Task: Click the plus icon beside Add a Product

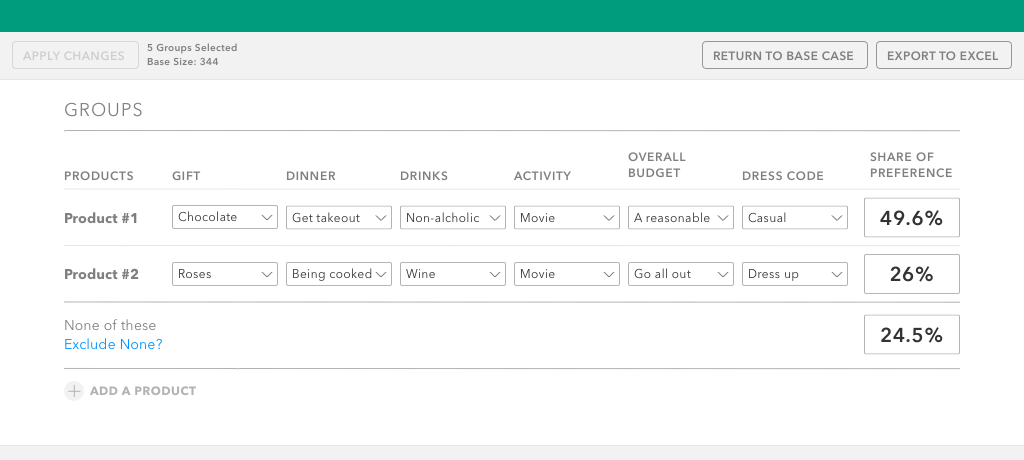Action: (74, 391)
